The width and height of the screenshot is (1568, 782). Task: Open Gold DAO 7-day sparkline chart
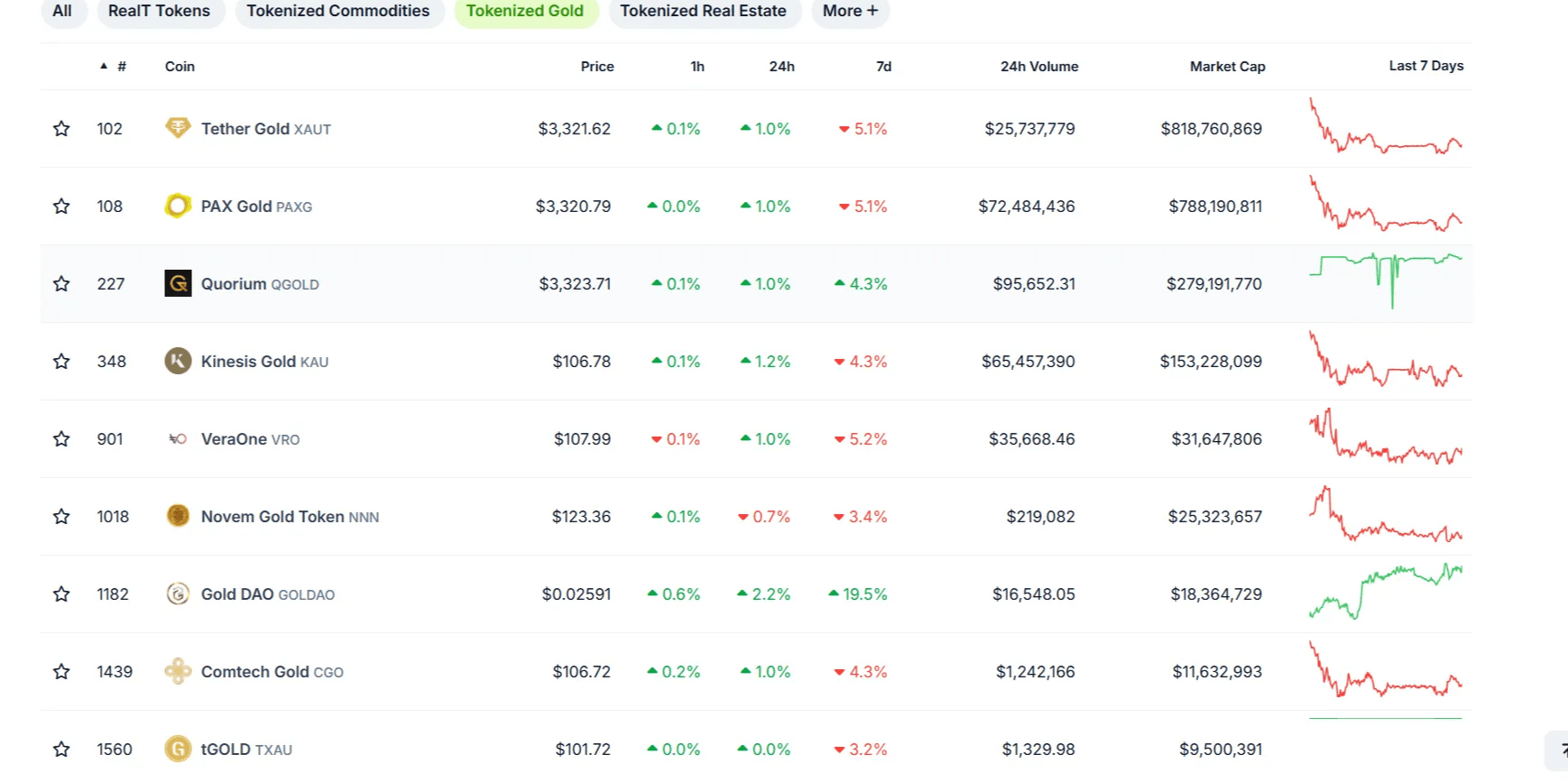(1386, 592)
